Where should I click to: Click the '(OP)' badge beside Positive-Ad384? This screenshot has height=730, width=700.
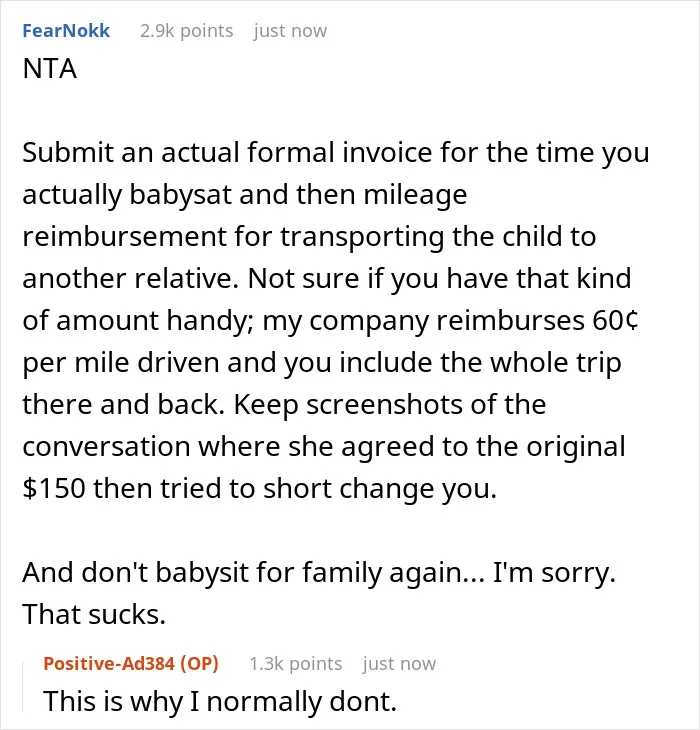199,663
